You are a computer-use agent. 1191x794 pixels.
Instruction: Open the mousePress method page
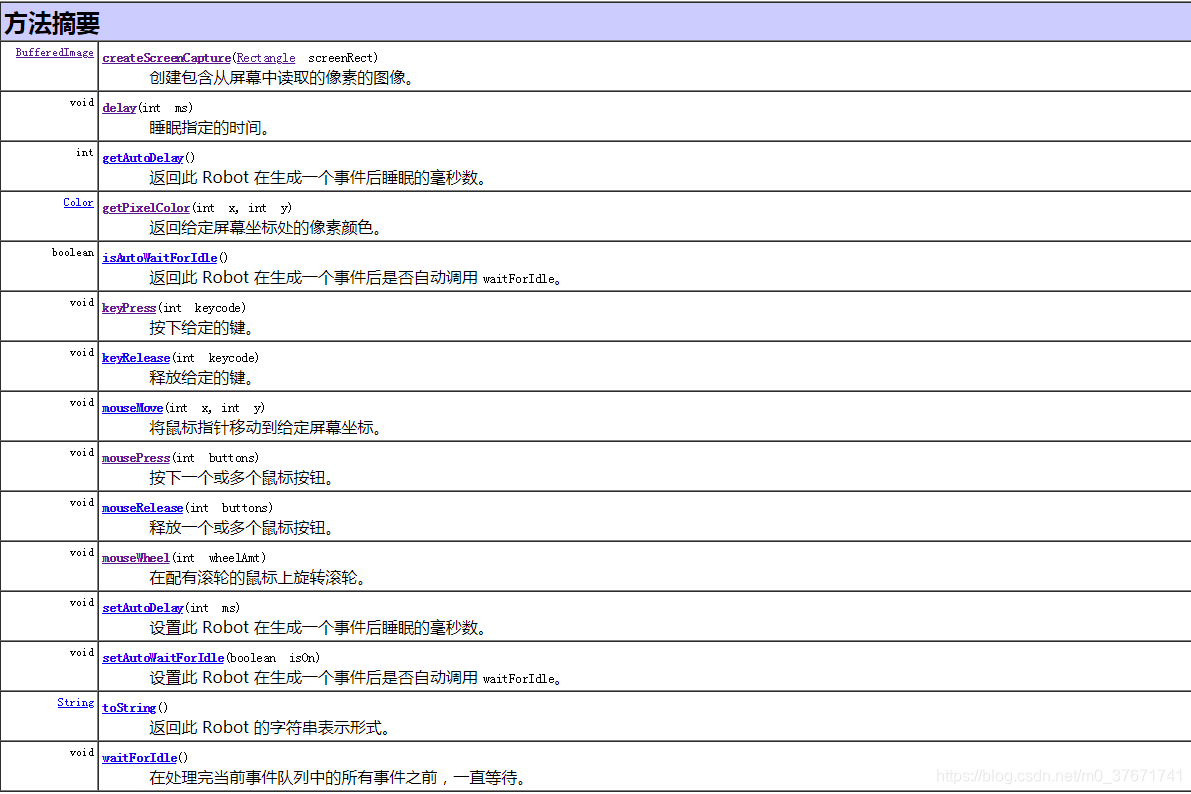(135, 457)
